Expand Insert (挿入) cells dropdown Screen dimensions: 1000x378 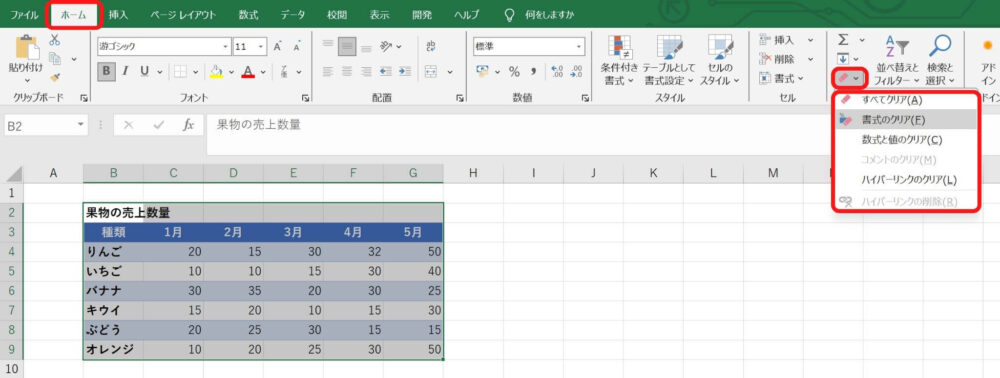[x=811, y=40]
